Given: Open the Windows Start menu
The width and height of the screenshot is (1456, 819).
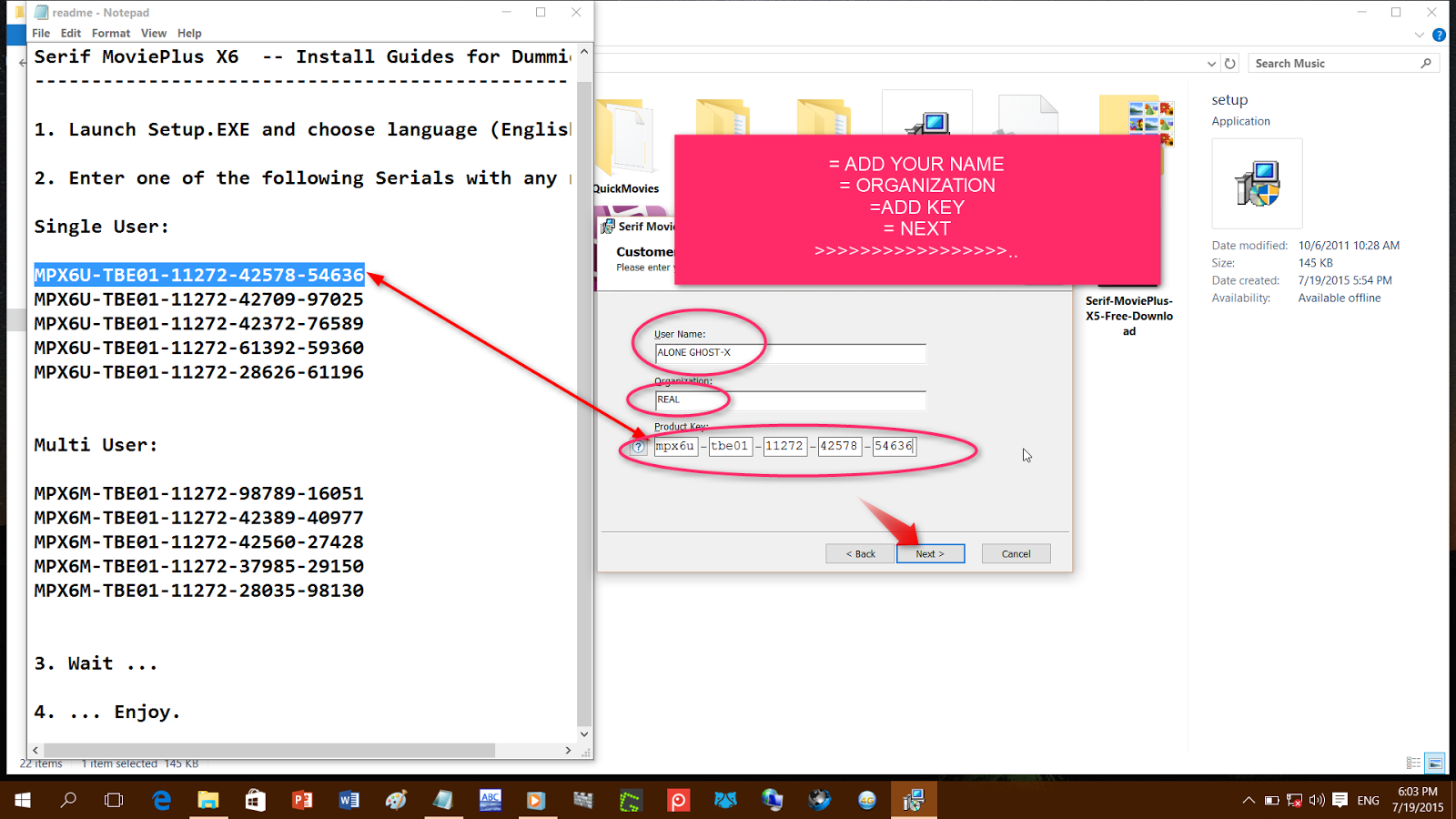Looking at the screenshot, I should [23, 800].
